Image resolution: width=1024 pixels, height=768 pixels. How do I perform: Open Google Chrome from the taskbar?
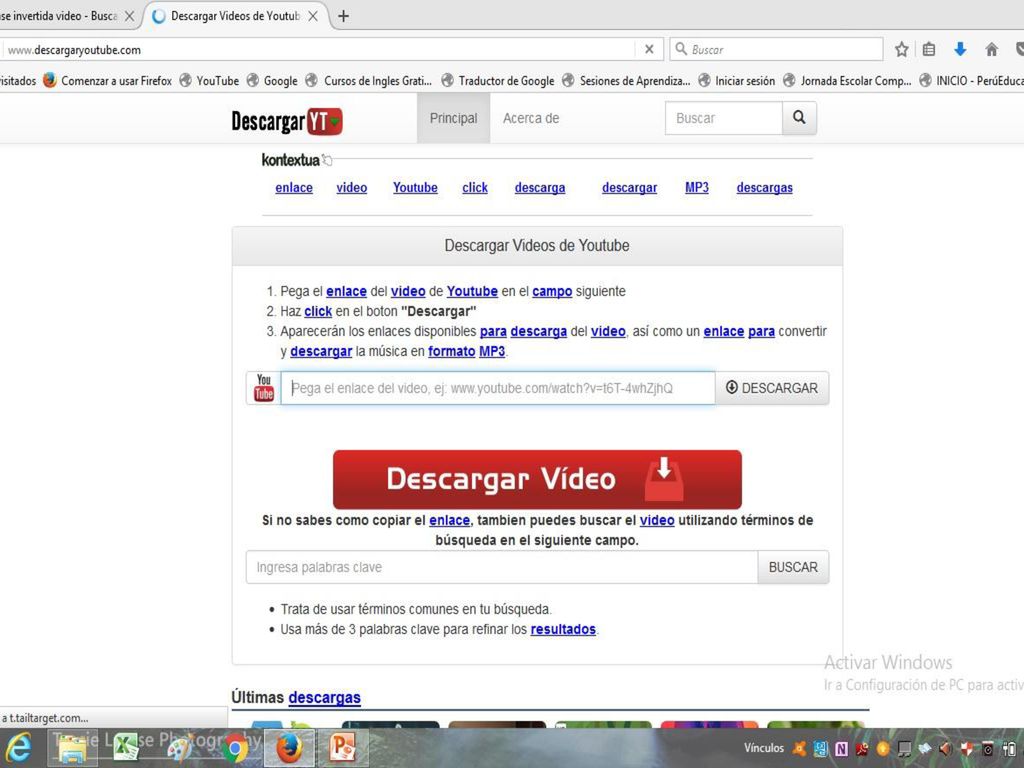tap(235, 748)
